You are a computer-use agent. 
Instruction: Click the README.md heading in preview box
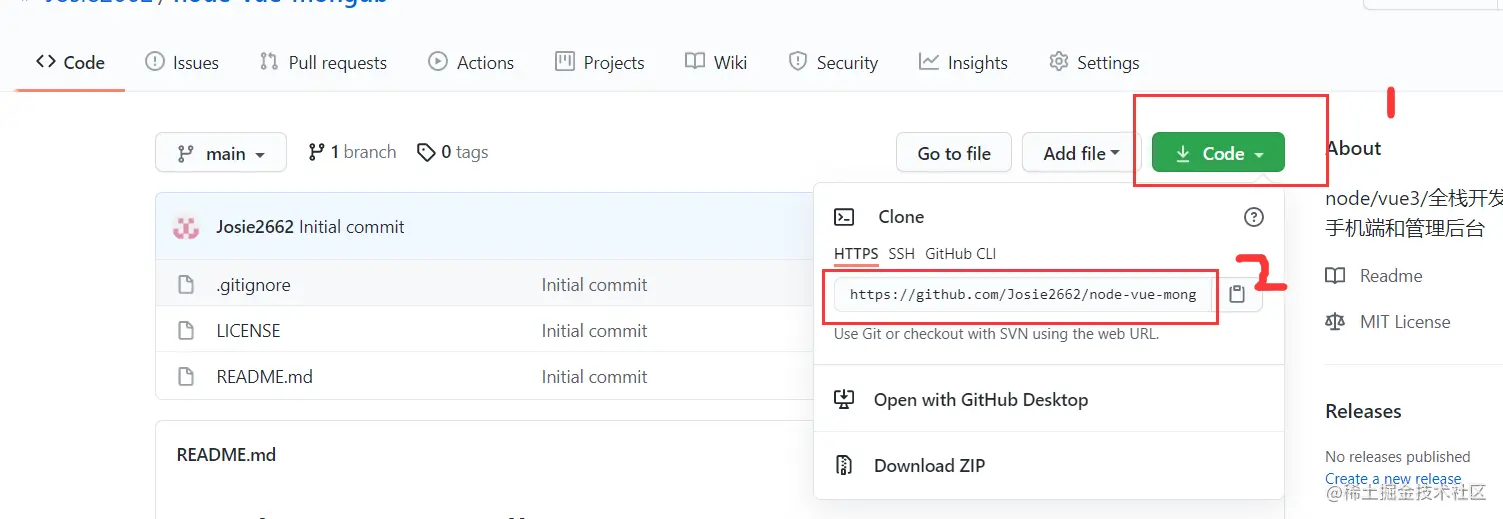(x=226, y=455)
